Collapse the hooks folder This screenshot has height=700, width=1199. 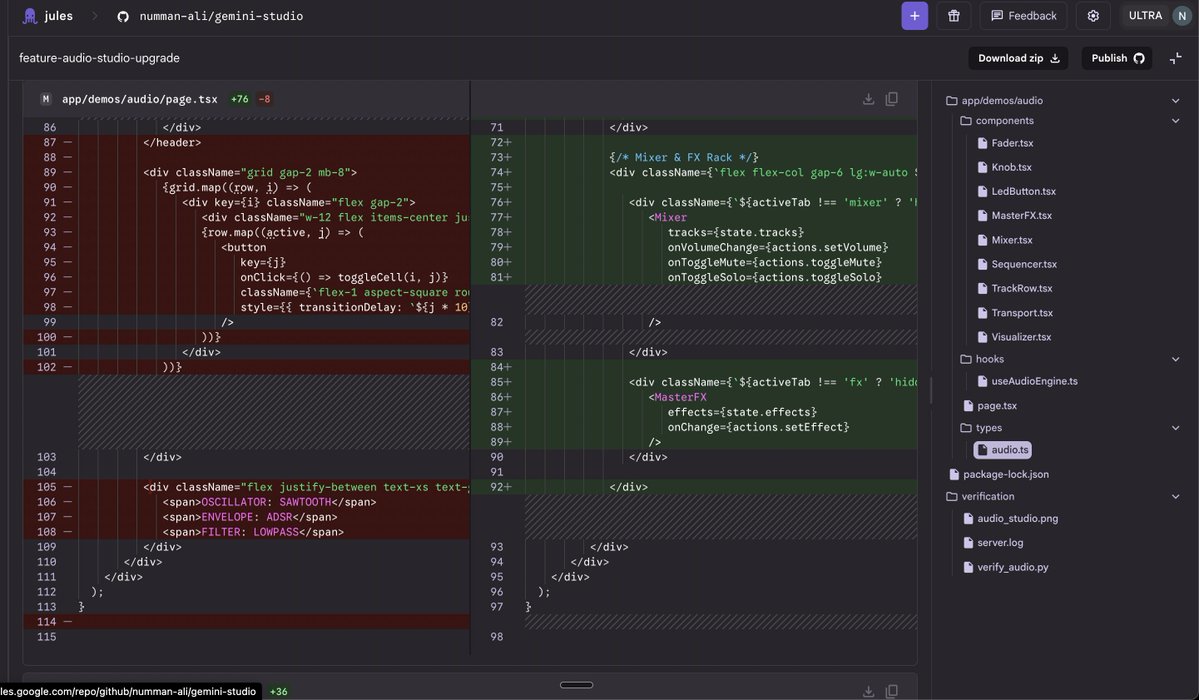click(x=1174, y=357)
